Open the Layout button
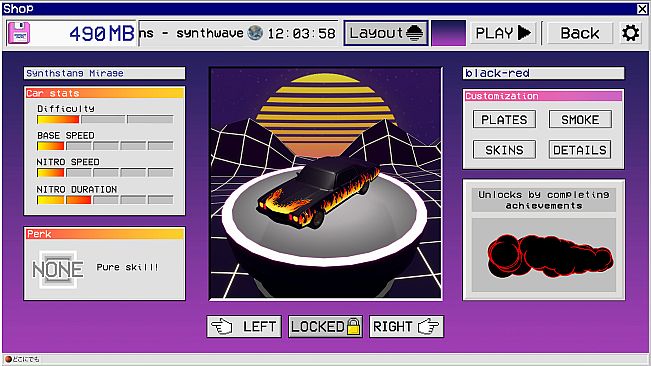651x366 pixels. tap(386, 33)
